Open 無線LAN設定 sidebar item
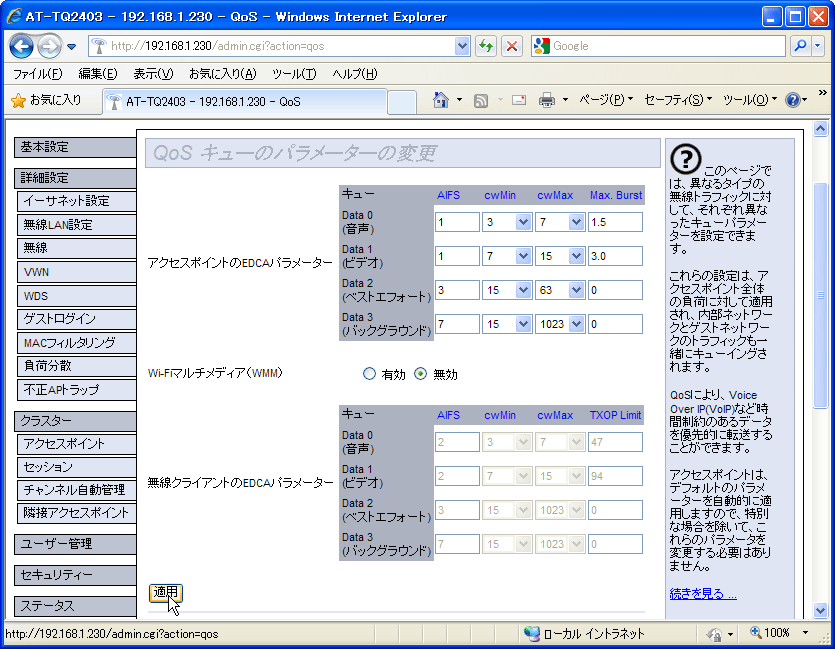 (x=77, y=225)
